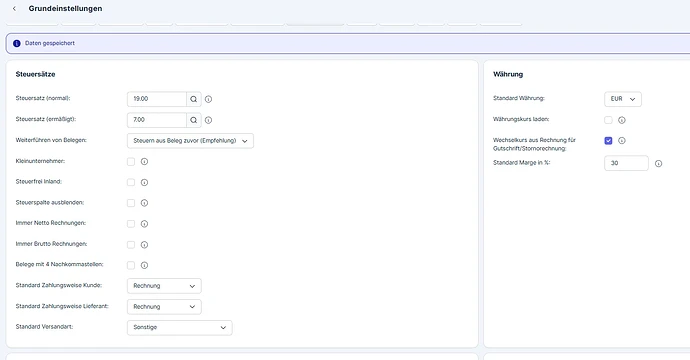Click the Währung section heading
The image size is (690, 360).
point(508,74)
